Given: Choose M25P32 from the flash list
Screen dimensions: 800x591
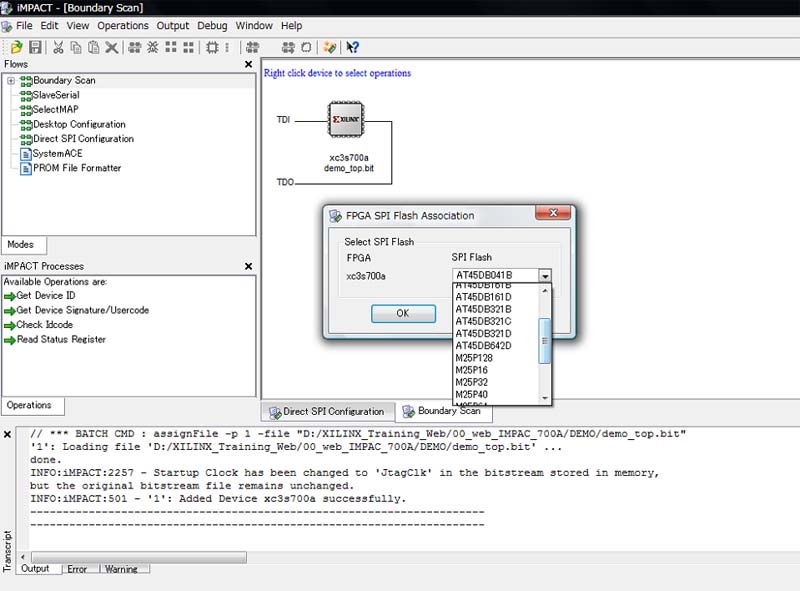Looking at the screenshot, I should [495, 383].
